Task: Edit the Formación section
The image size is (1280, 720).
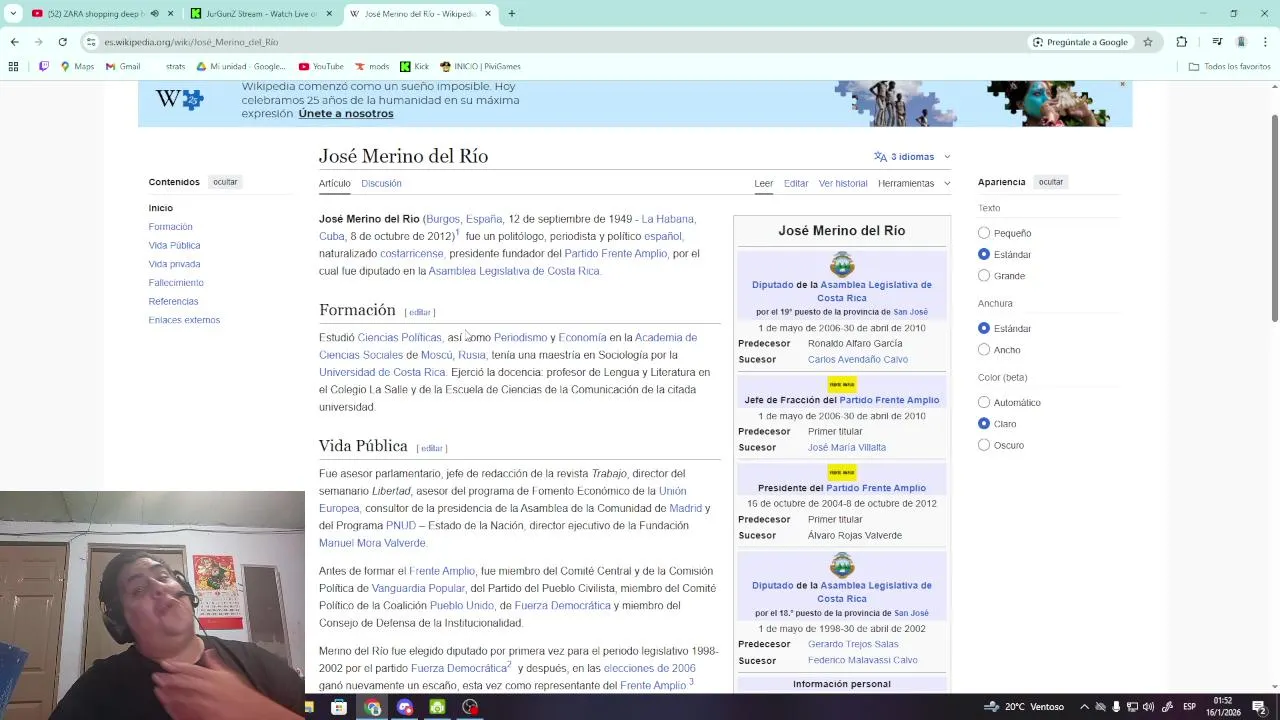Action: tap(420, 312)
